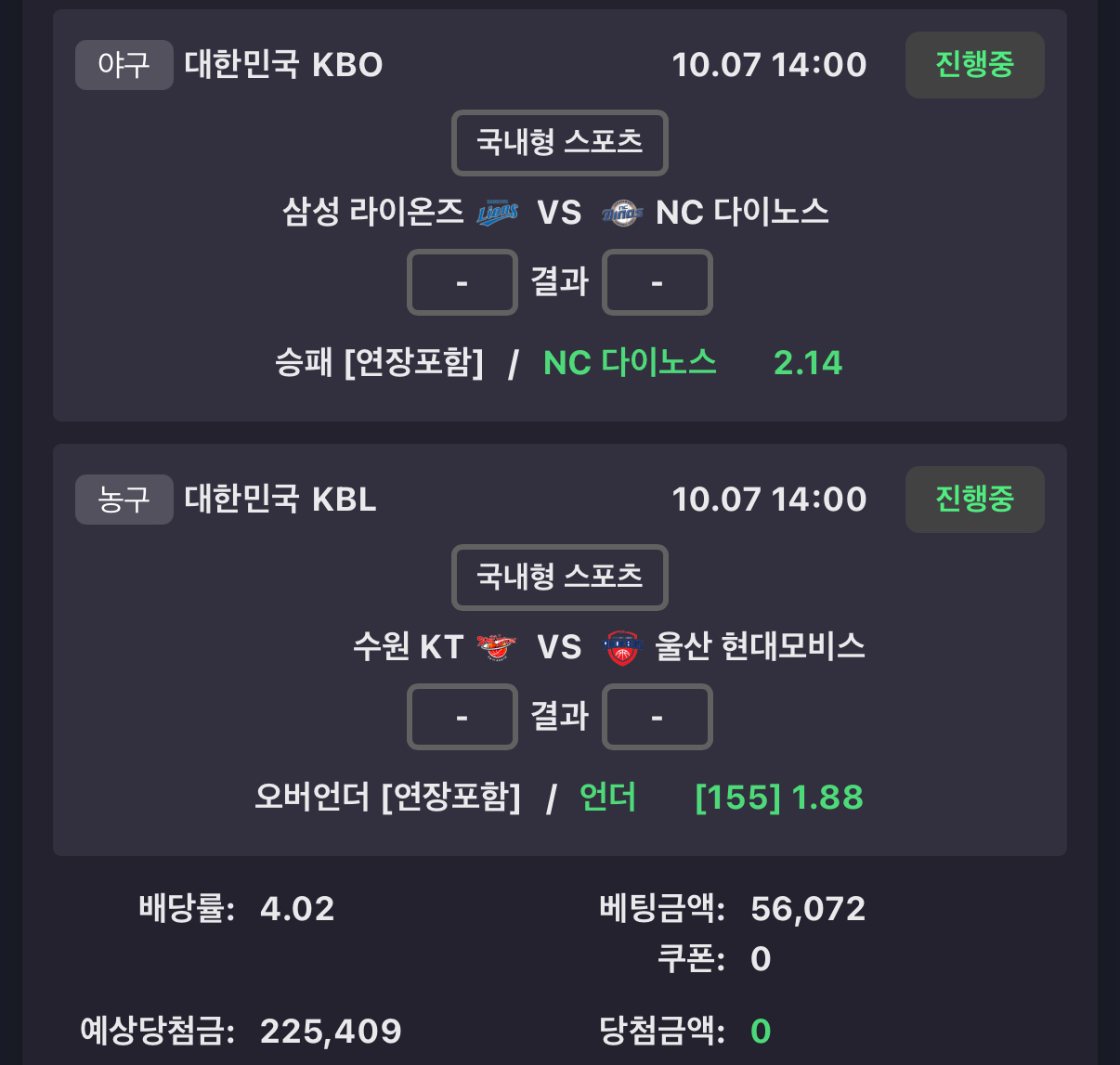Click 진행중 status on the KBL match
Viewport: 1120px width, 1065px height.
tap(974, 500)
